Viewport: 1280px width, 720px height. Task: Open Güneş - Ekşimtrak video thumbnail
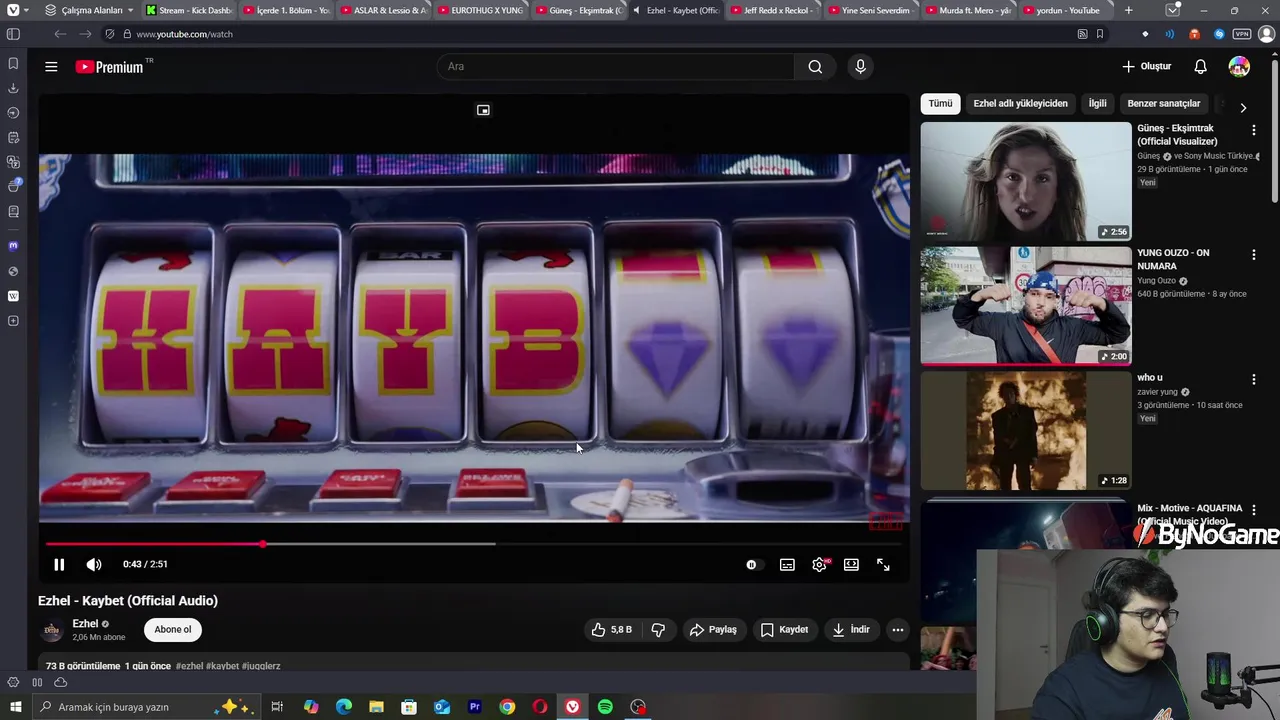(x=1026, y=182)
